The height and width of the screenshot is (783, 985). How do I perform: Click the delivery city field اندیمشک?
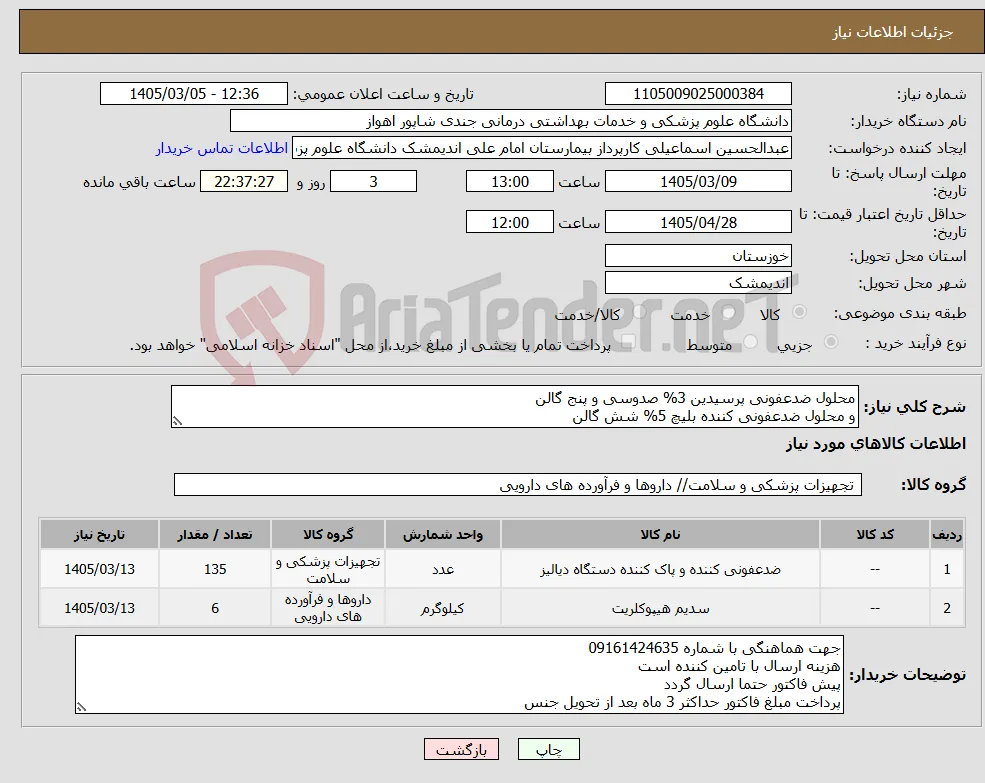pyautogui.click(x=698, y=283)
